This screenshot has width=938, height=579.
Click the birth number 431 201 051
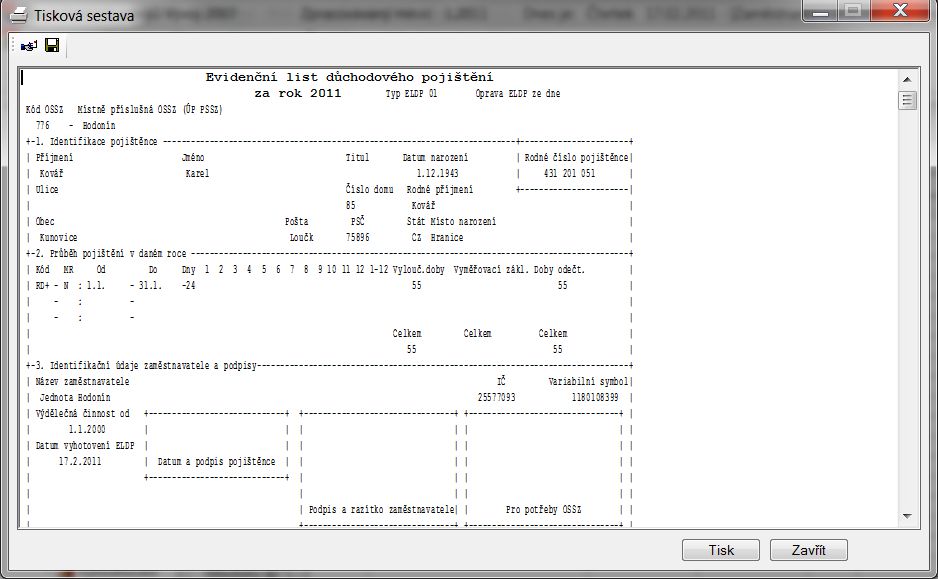[569, 173]
